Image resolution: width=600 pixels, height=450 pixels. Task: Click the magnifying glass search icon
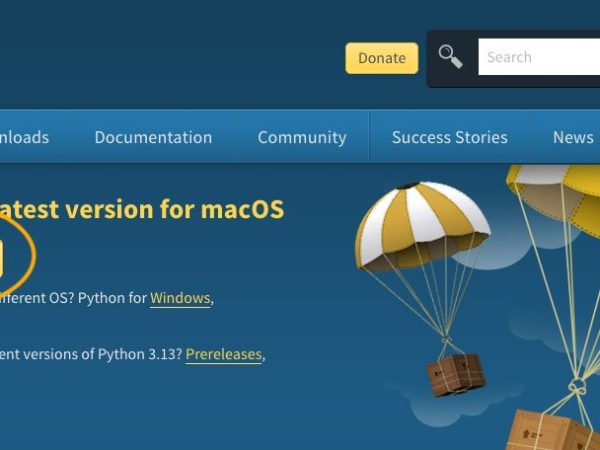coord(450,57)
